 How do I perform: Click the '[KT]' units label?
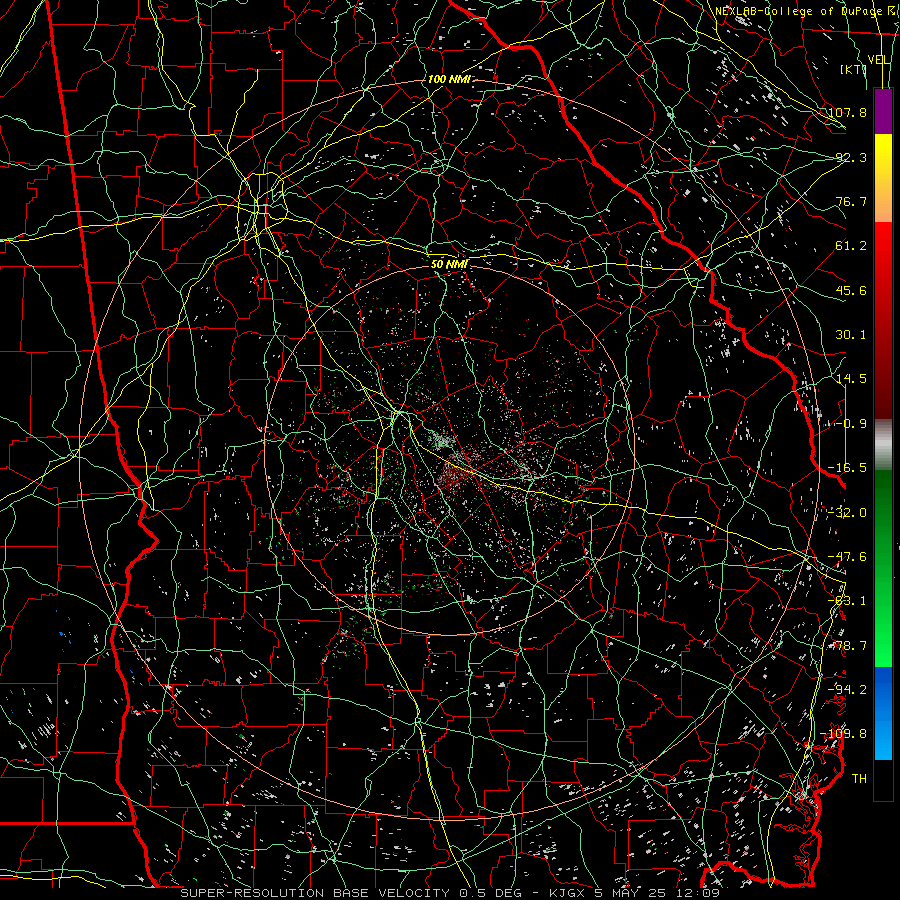[853, 69]
